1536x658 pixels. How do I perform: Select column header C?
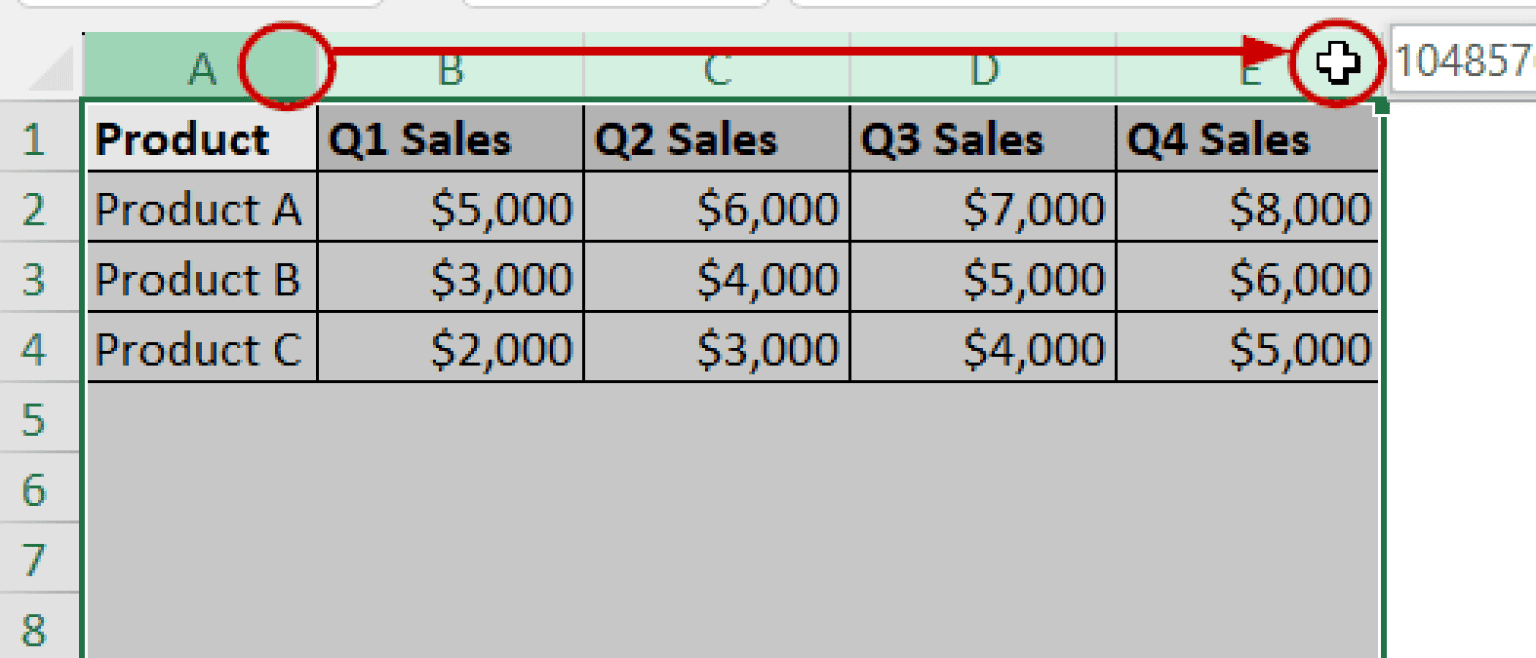(x=716, y=68)
